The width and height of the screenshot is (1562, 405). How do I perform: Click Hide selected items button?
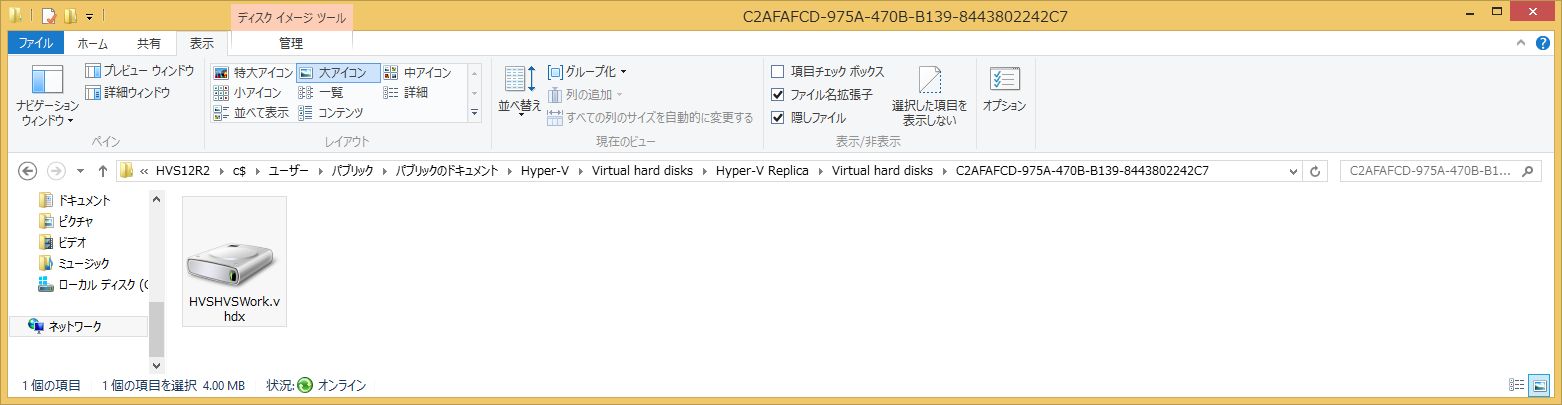(929, 96)
